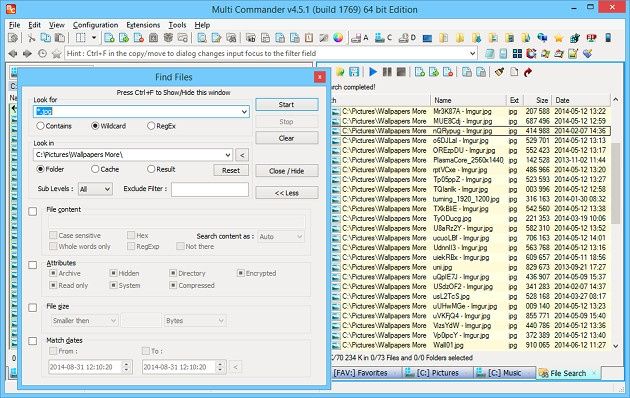Click the clock history icon
630x398 pixels.
coord(42,53)
